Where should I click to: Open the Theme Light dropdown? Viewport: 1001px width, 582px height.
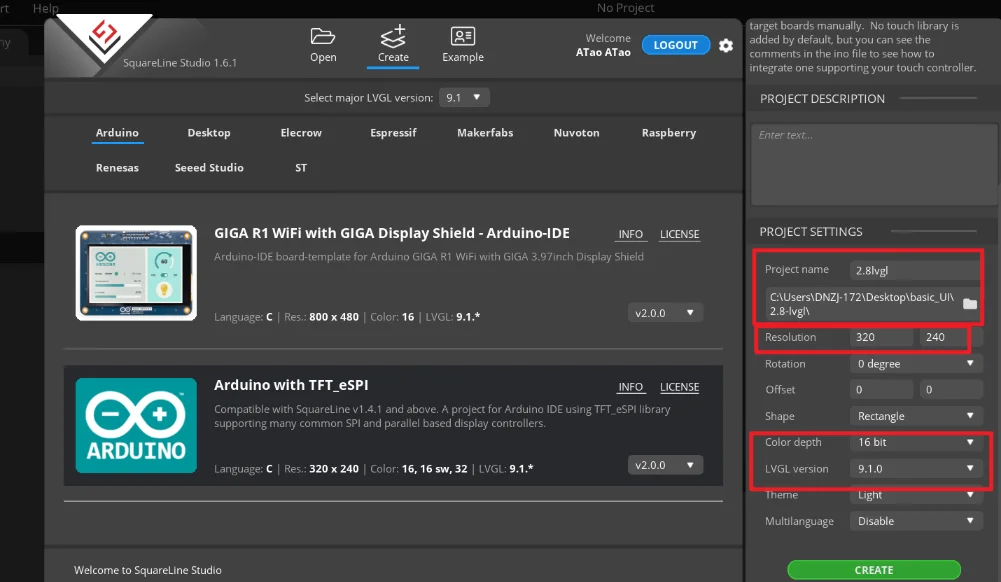pyautogui.click(x=915, y=495)
